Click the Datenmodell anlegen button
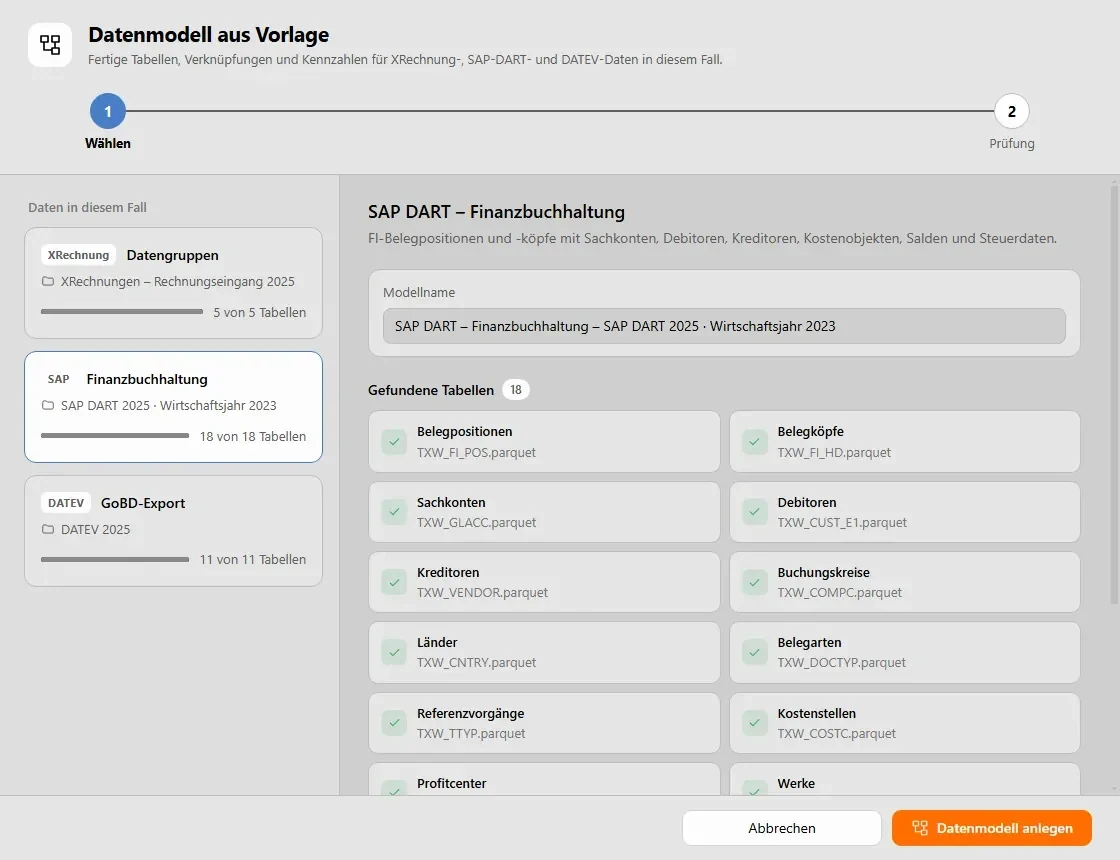The width and height of the screenshot is (1120, 860). [x=991, y=828]
